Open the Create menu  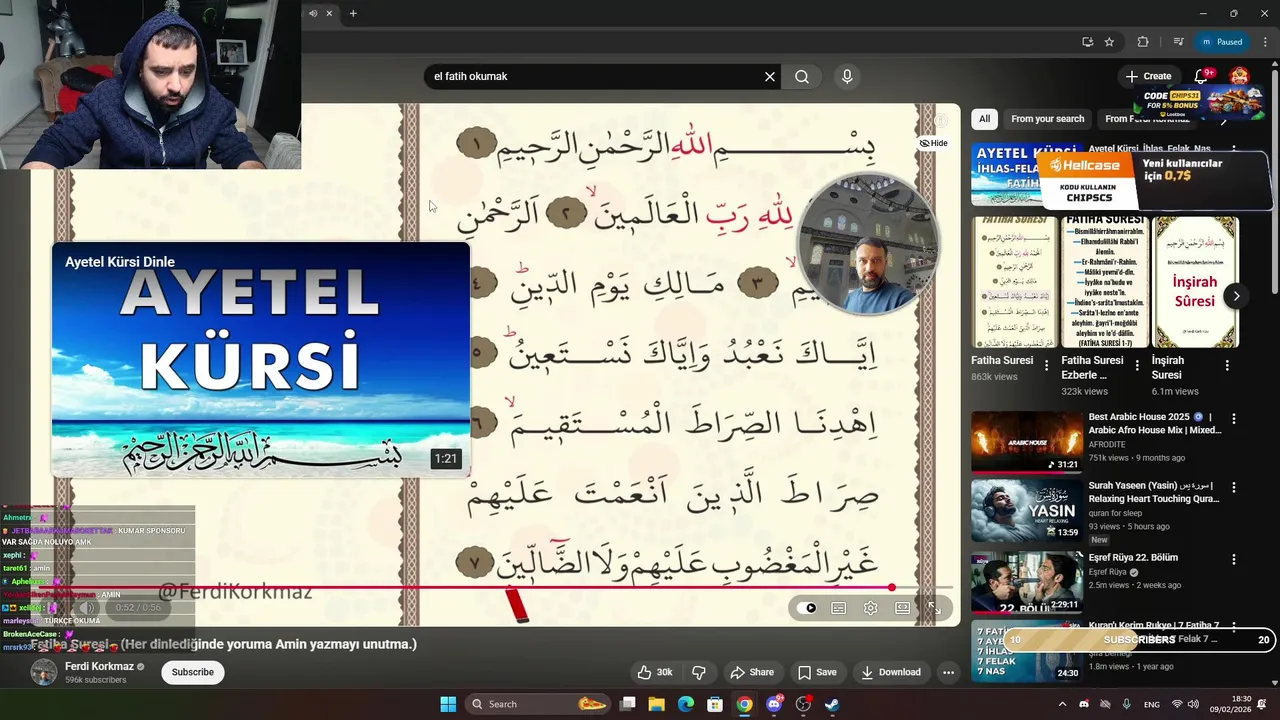click(x=1148, y=76)
